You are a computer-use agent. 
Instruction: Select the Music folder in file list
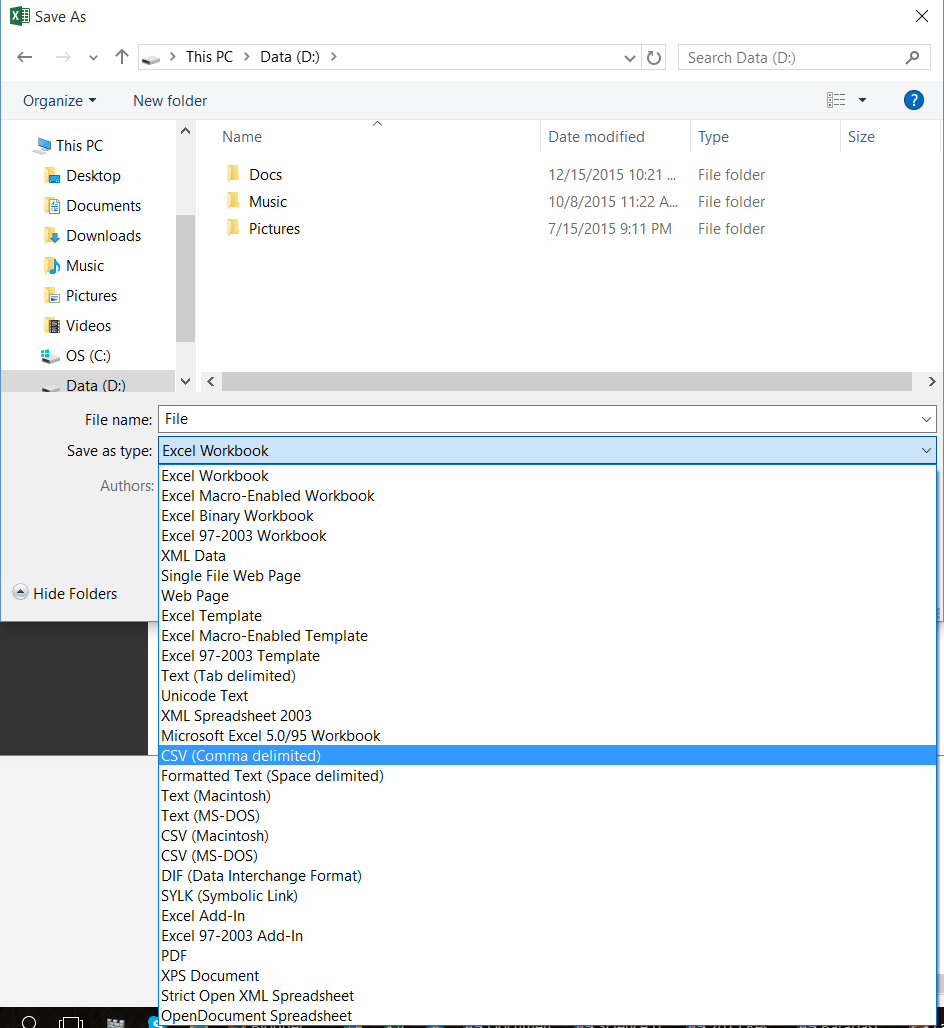click(268, 202)
